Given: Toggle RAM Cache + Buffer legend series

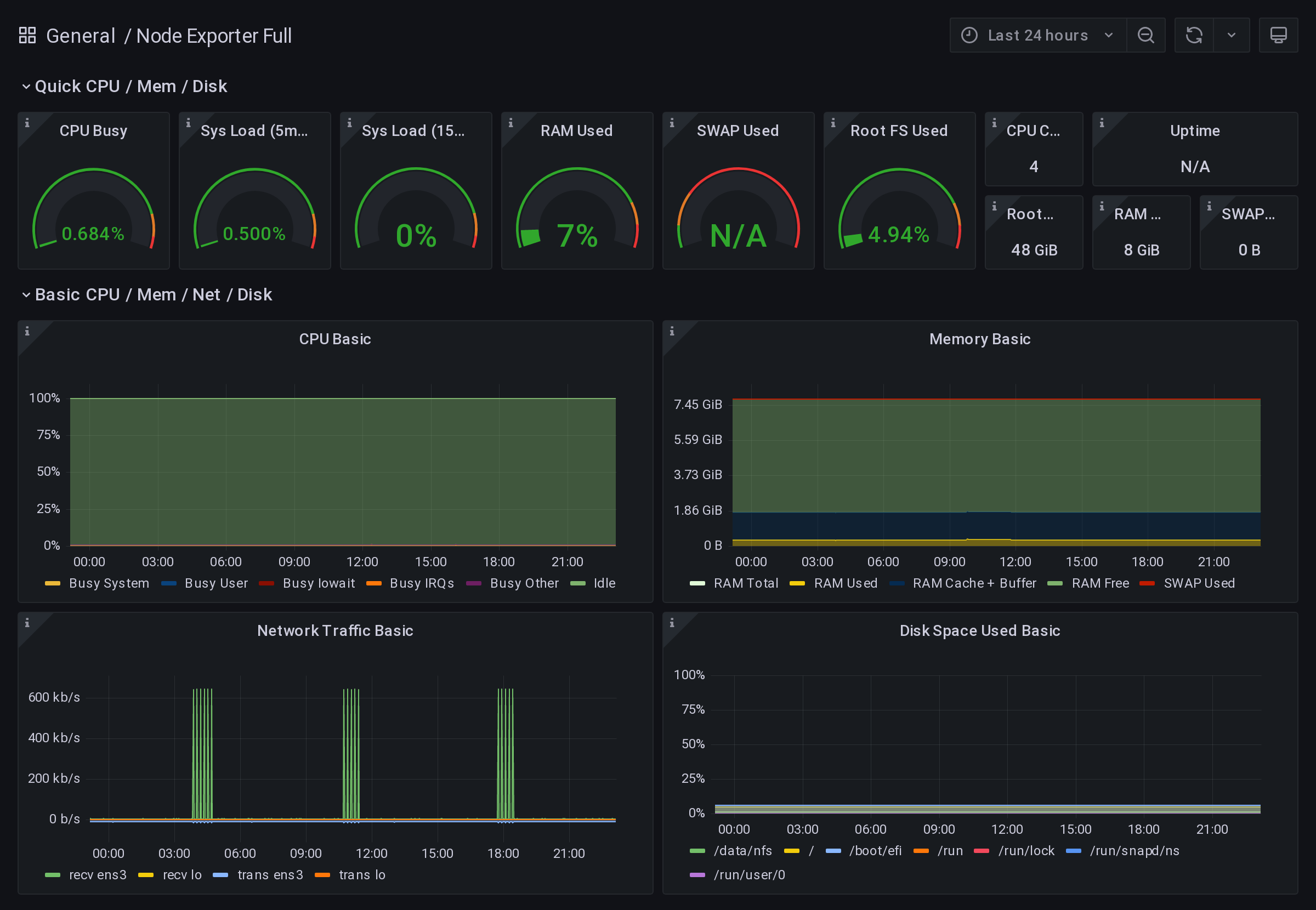Looking at the screenshot, I should pyautogui.click(x=974, y=583).
